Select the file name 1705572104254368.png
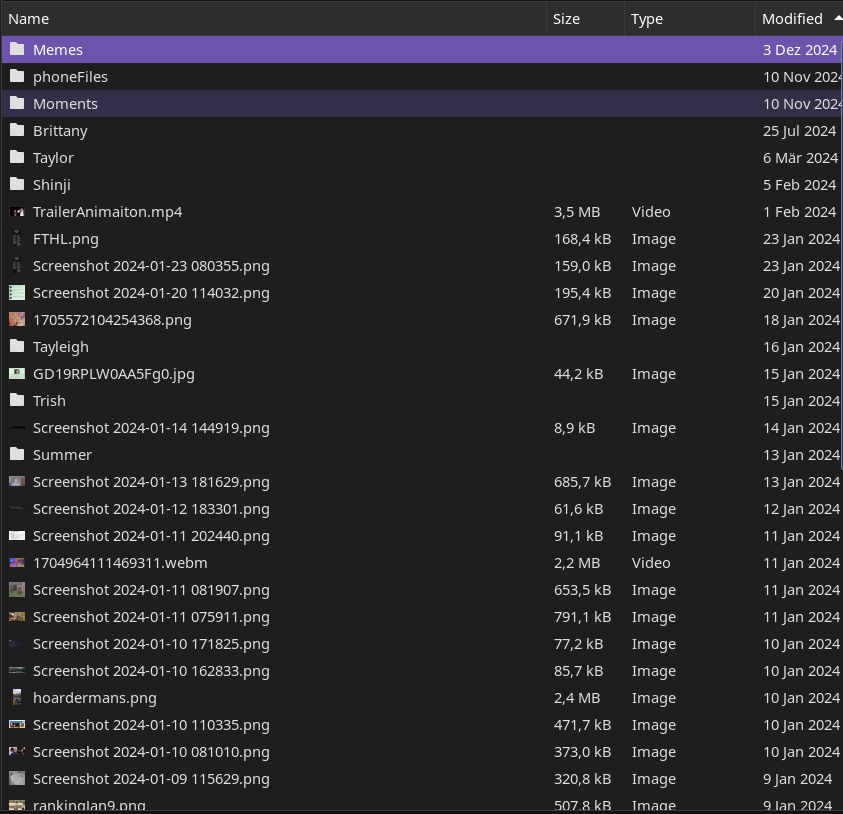Viewport: 843px width, 814px height. (x=112, y=320)
